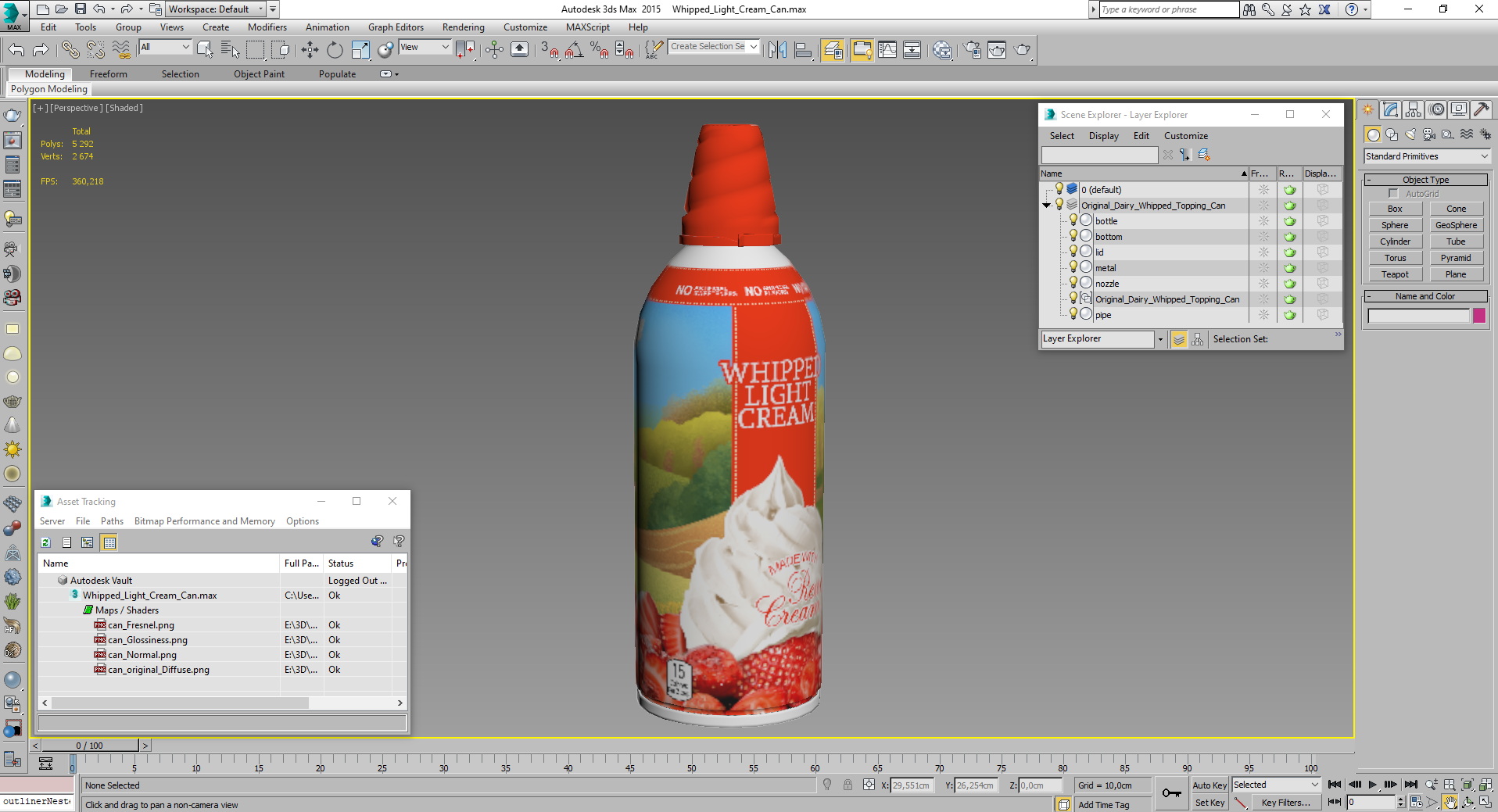The width and height of the screenshot is (1498, 812).
Task: Toggle visibility bulb for bottle object
Action: pyautogui.click(x=1073, y=220)
